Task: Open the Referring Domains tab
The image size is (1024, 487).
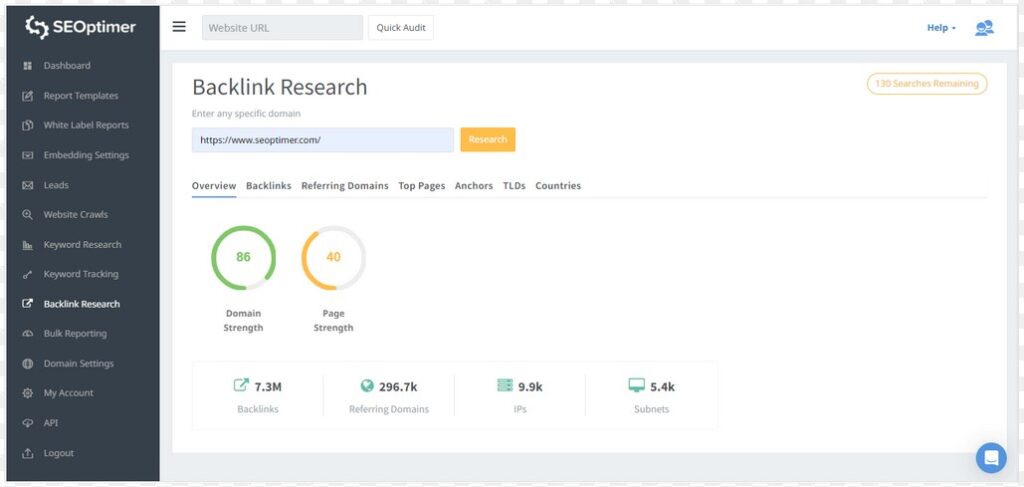Action: click(345, 186)
